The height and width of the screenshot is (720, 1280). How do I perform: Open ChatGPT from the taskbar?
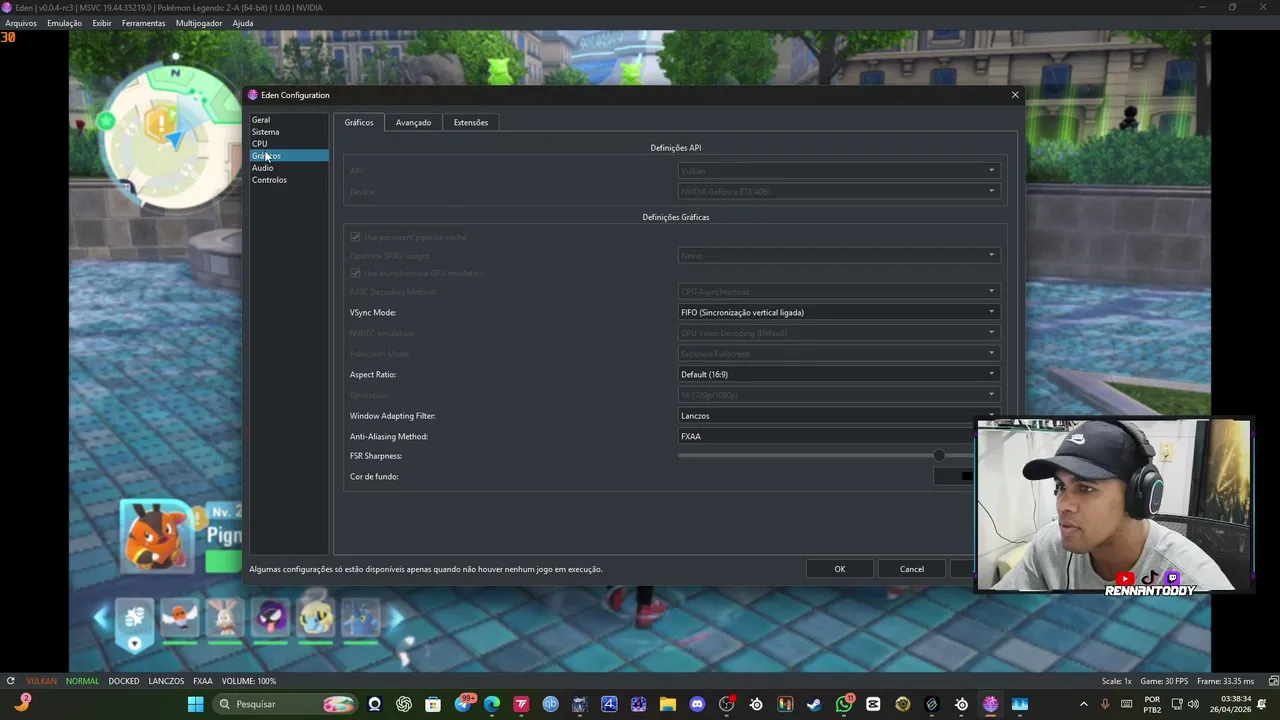(404, 704)
